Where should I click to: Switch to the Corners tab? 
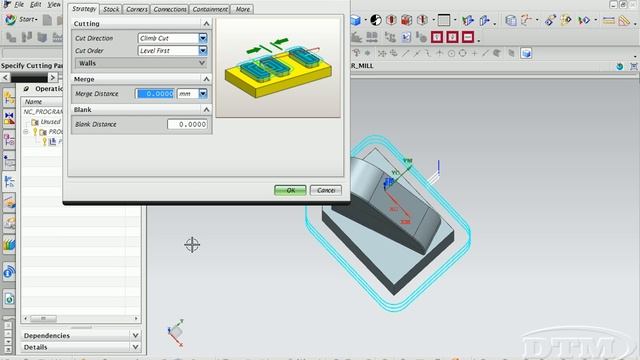coord(136,9)
